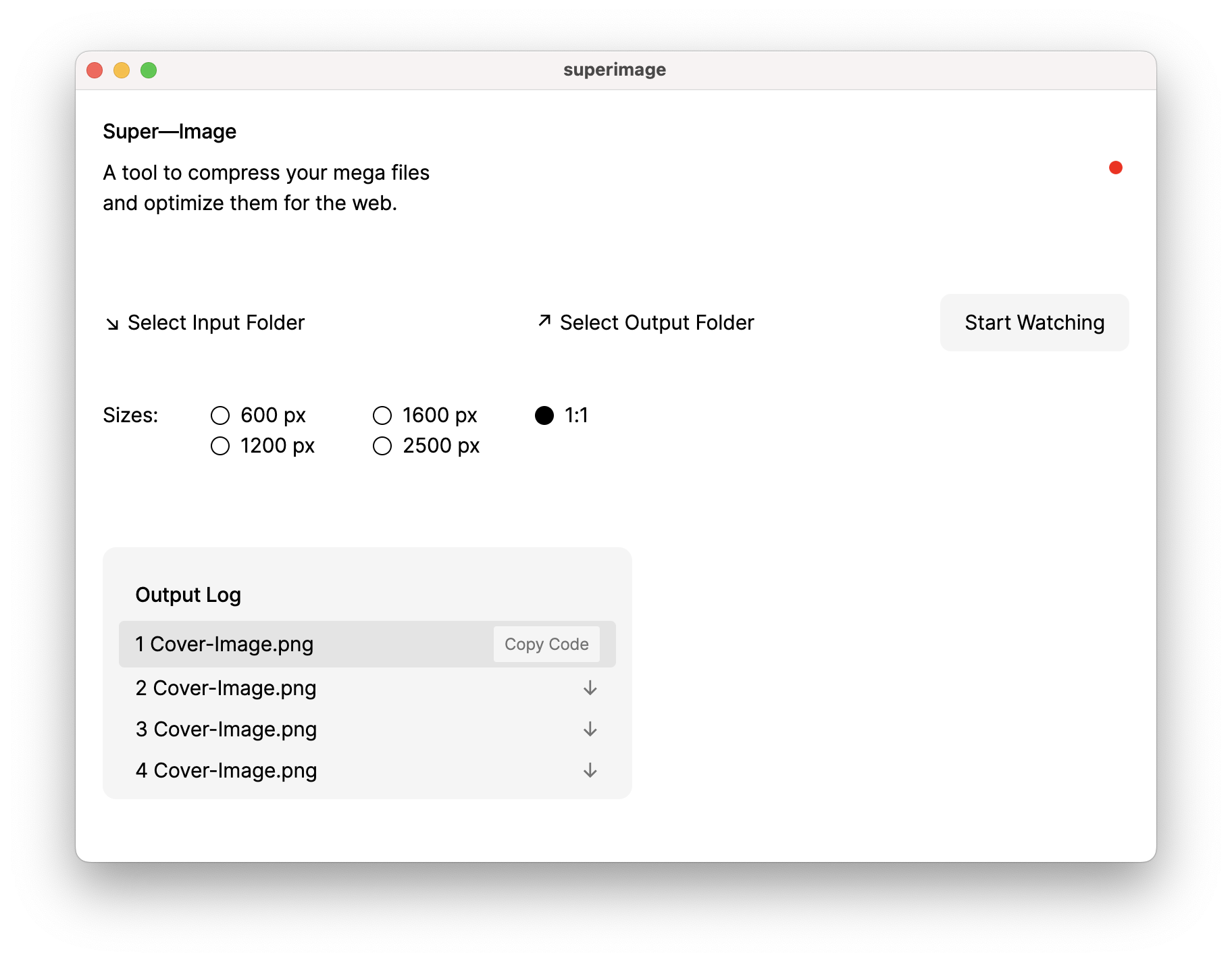This screenshot has width=1232, height=962.
Task: Click the yellow minimize window button
Action: pyautogui.click(x=122, y=70)
